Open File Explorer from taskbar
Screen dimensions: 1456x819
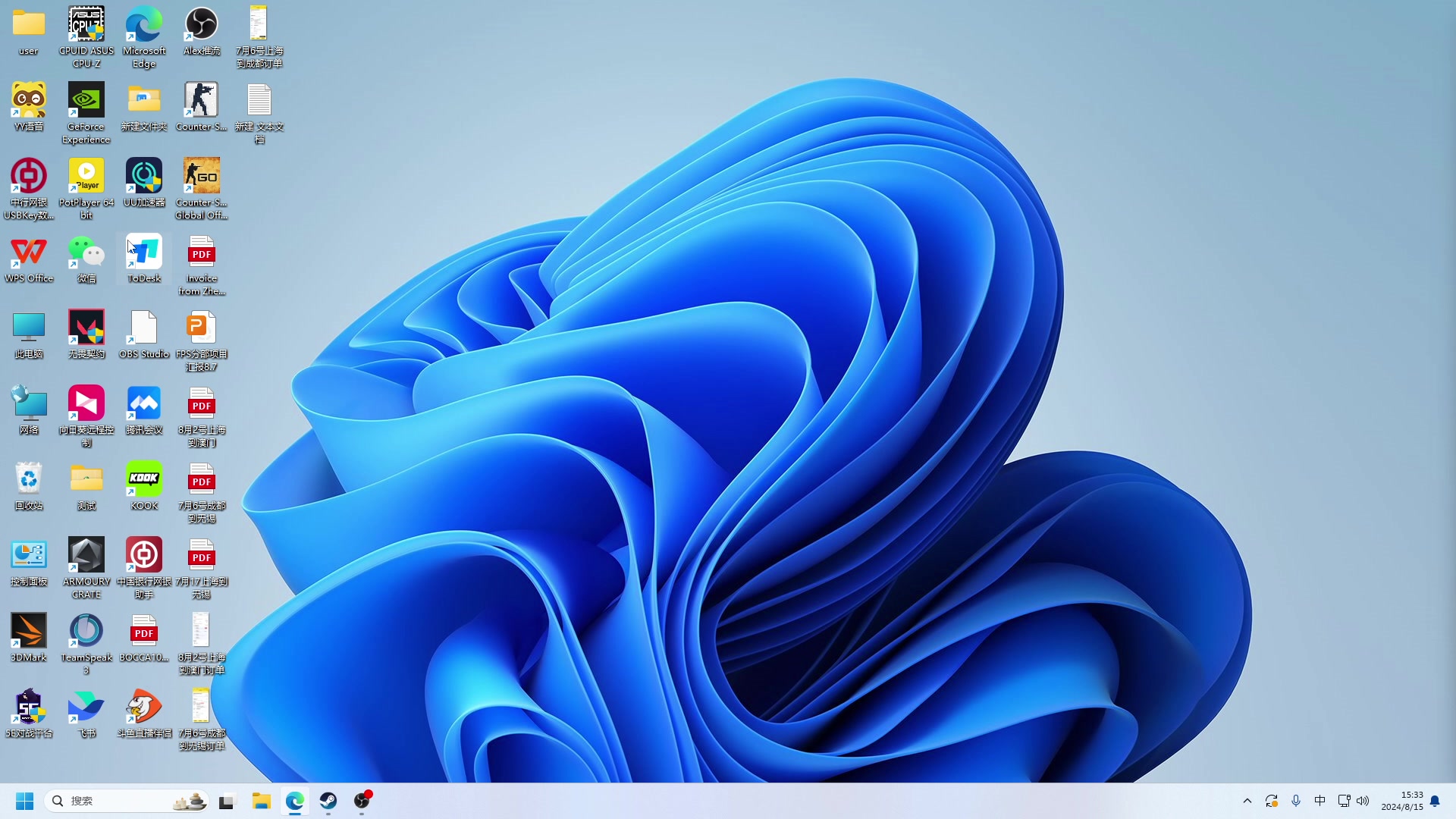(x=261, y=800)
